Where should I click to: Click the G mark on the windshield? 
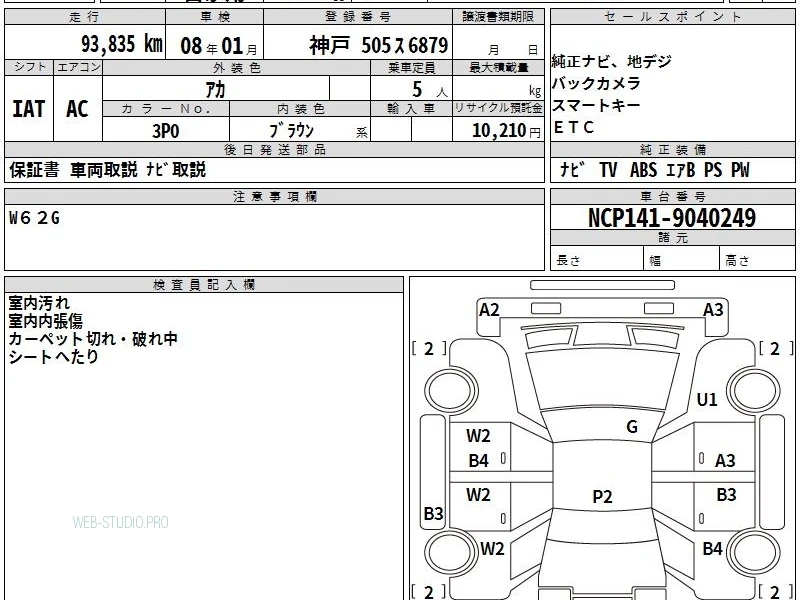632,427
